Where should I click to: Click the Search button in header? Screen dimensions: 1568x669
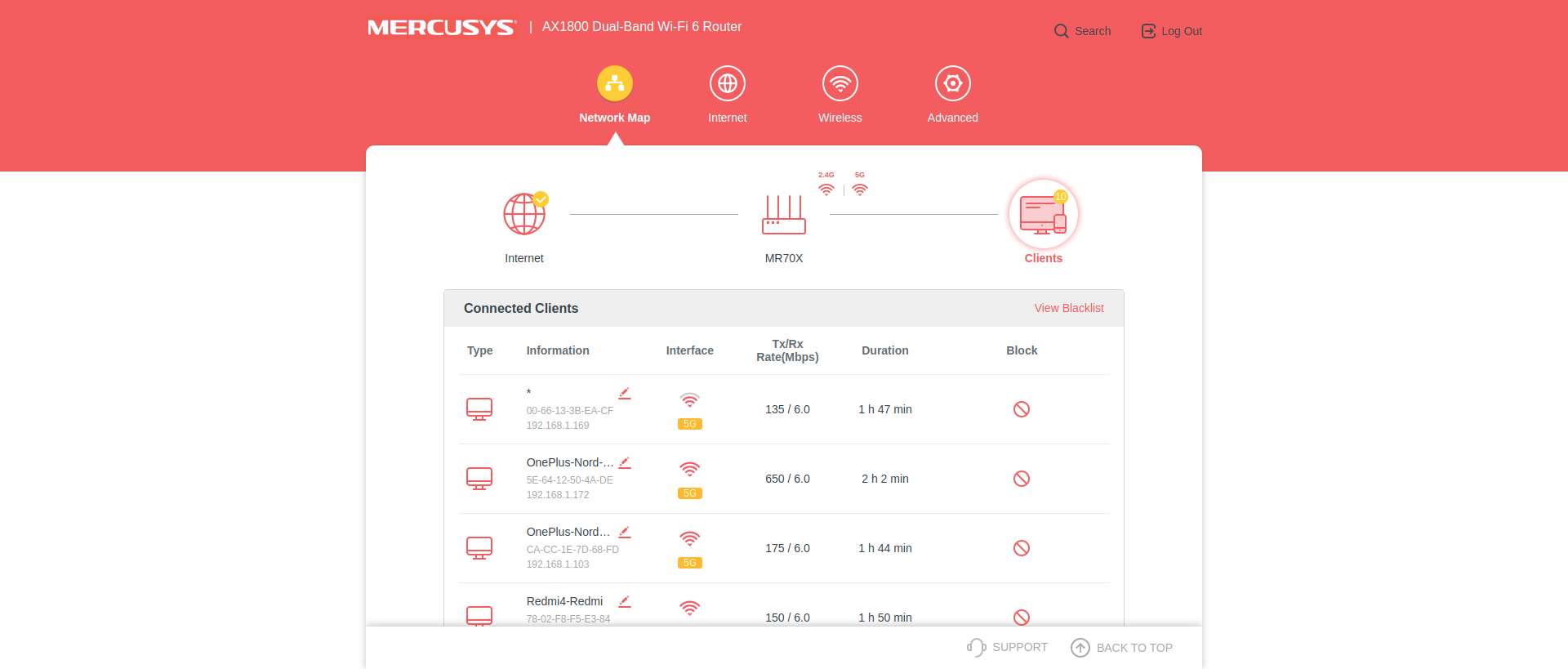coord(1082,31)
